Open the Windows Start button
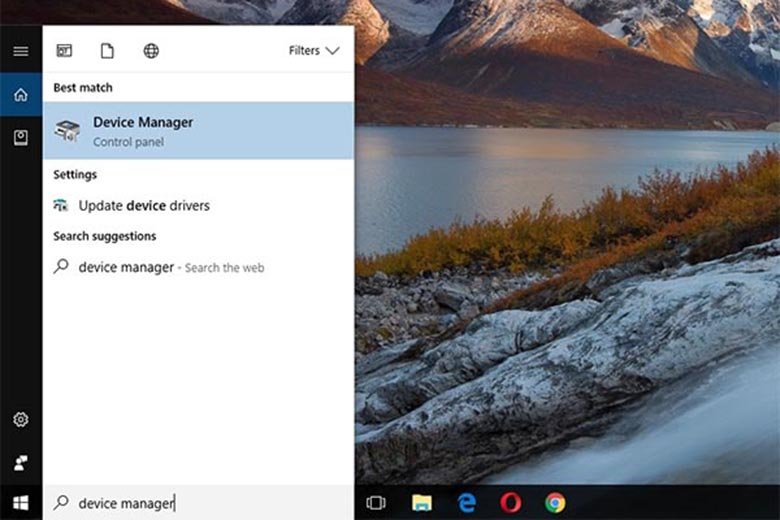 click(21, 503)
